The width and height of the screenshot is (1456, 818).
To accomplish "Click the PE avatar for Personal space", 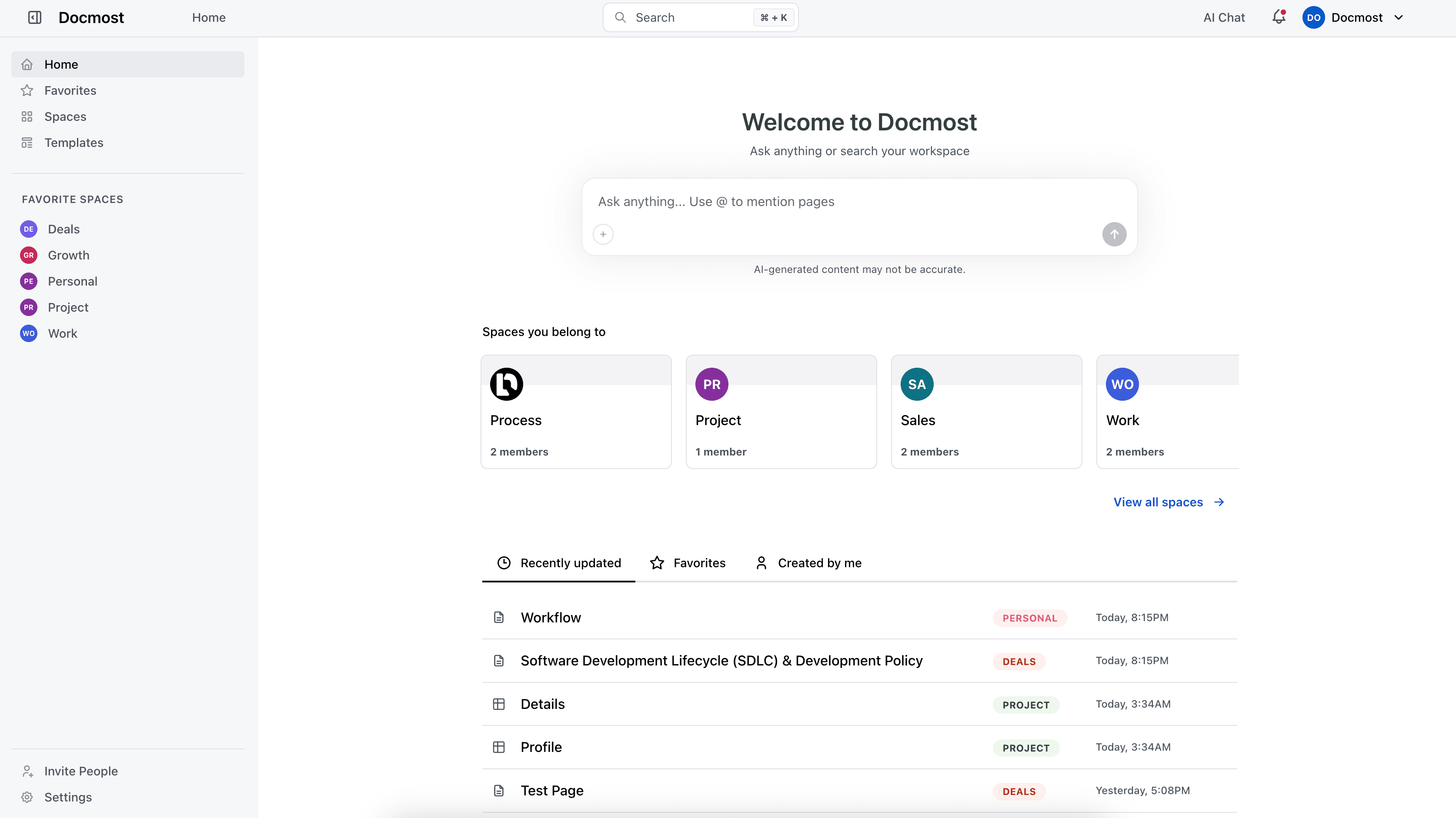I will 29,281.
